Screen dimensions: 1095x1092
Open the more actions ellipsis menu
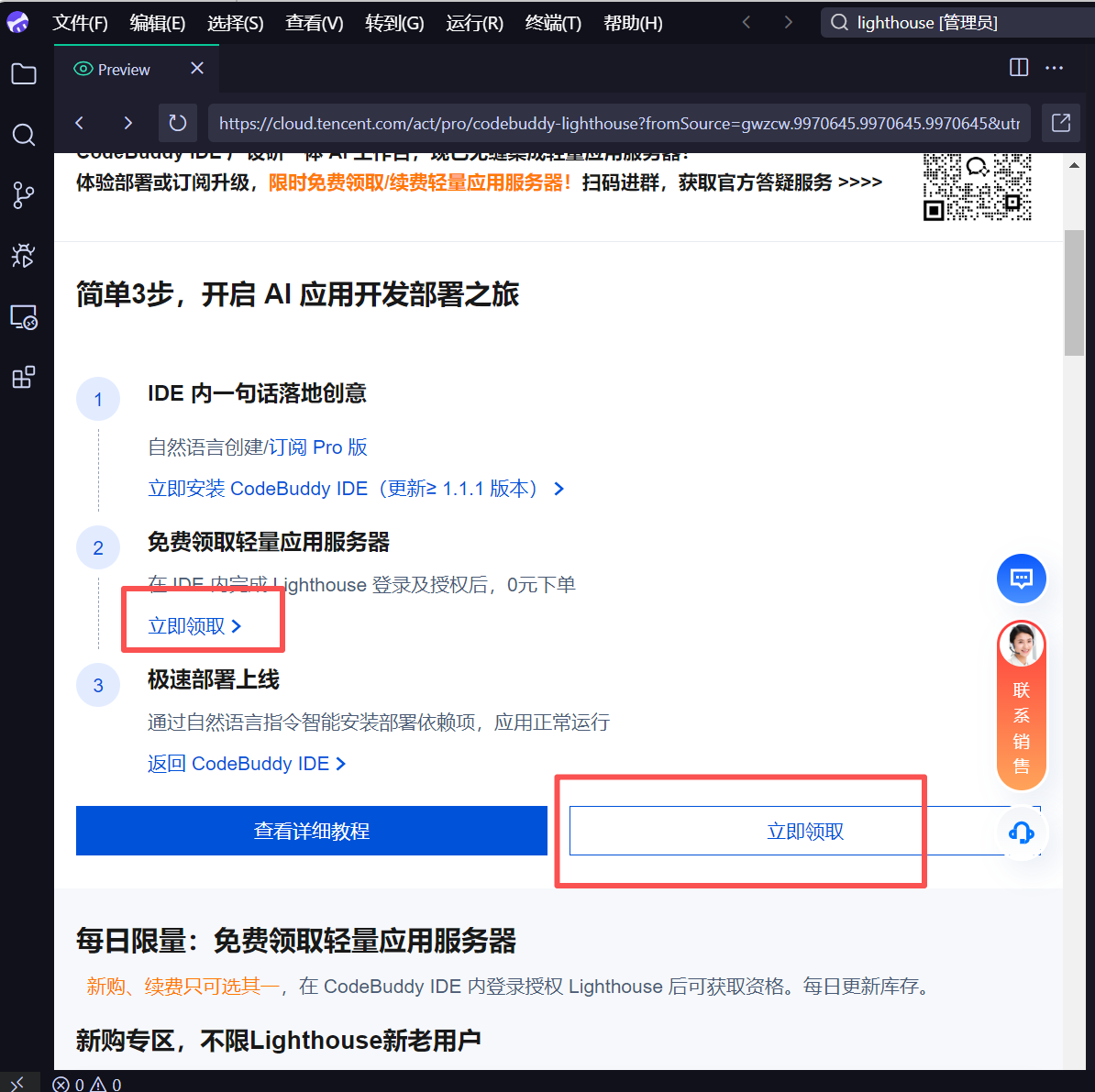click(x=1055, y=68)
